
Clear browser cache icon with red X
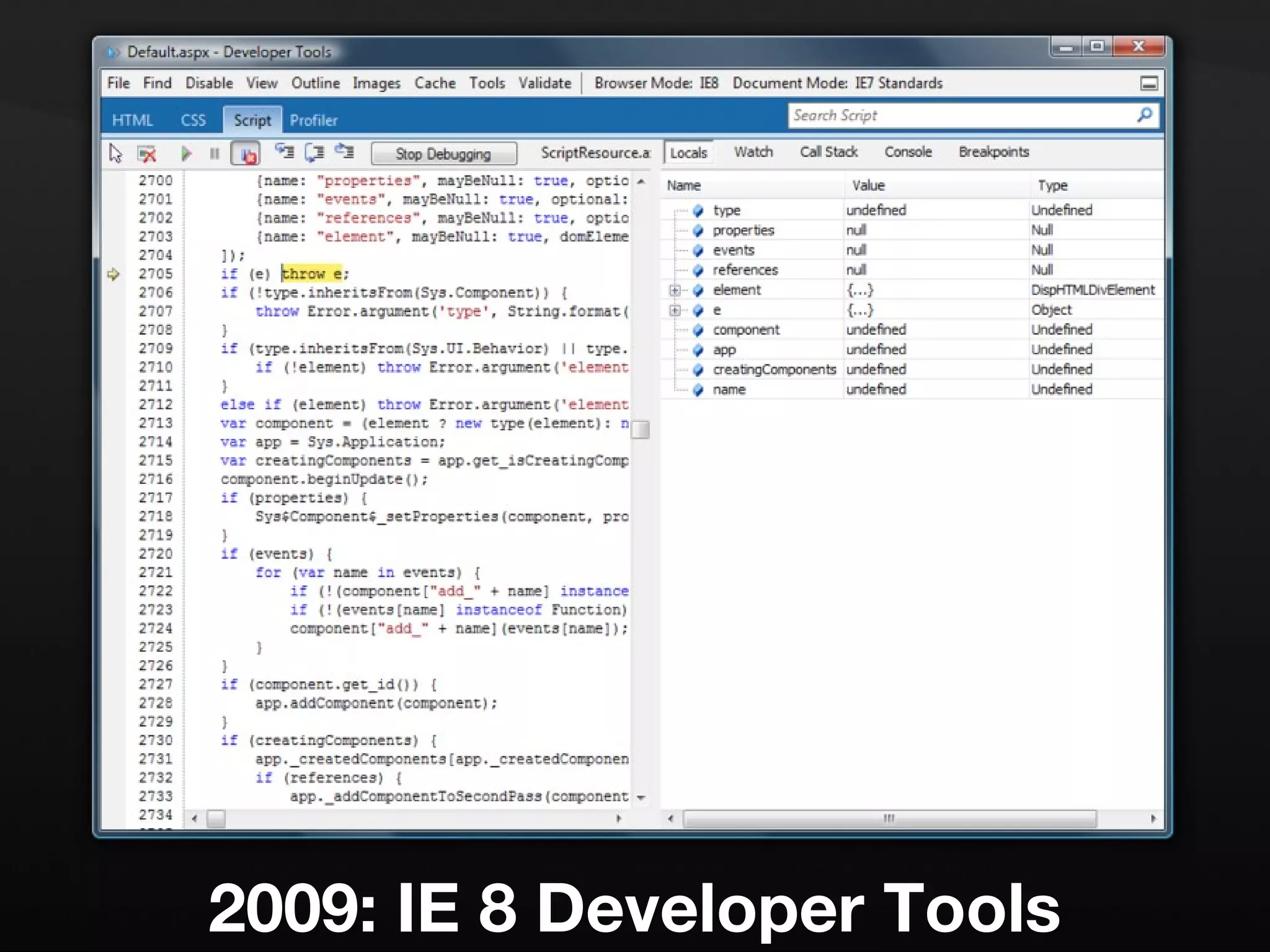(x=147, y=153)
